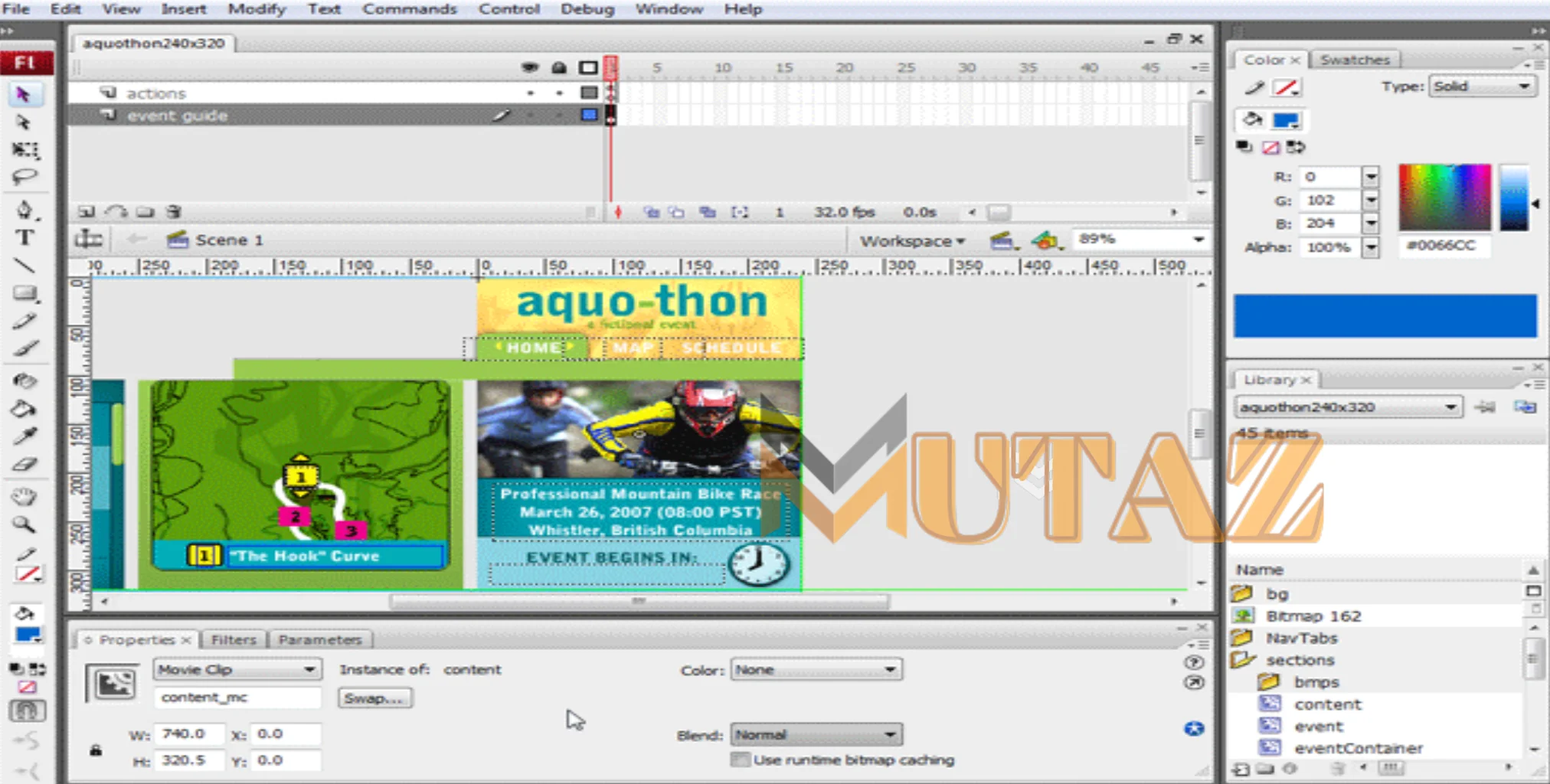
Task: Toggle outline view for all layers
Action: pyautogui.click(x=588, y=67)
